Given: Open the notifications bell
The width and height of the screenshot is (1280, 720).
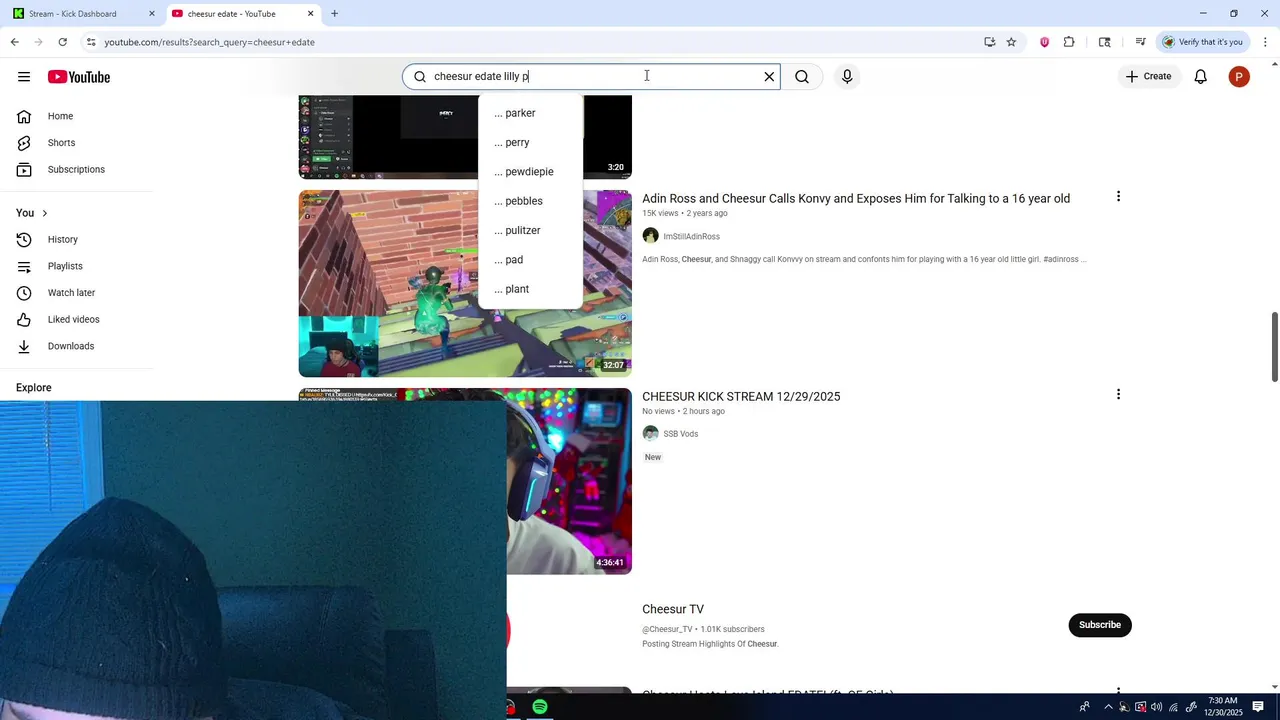Looking at the screenshot, I should [x=1201, y=77].
